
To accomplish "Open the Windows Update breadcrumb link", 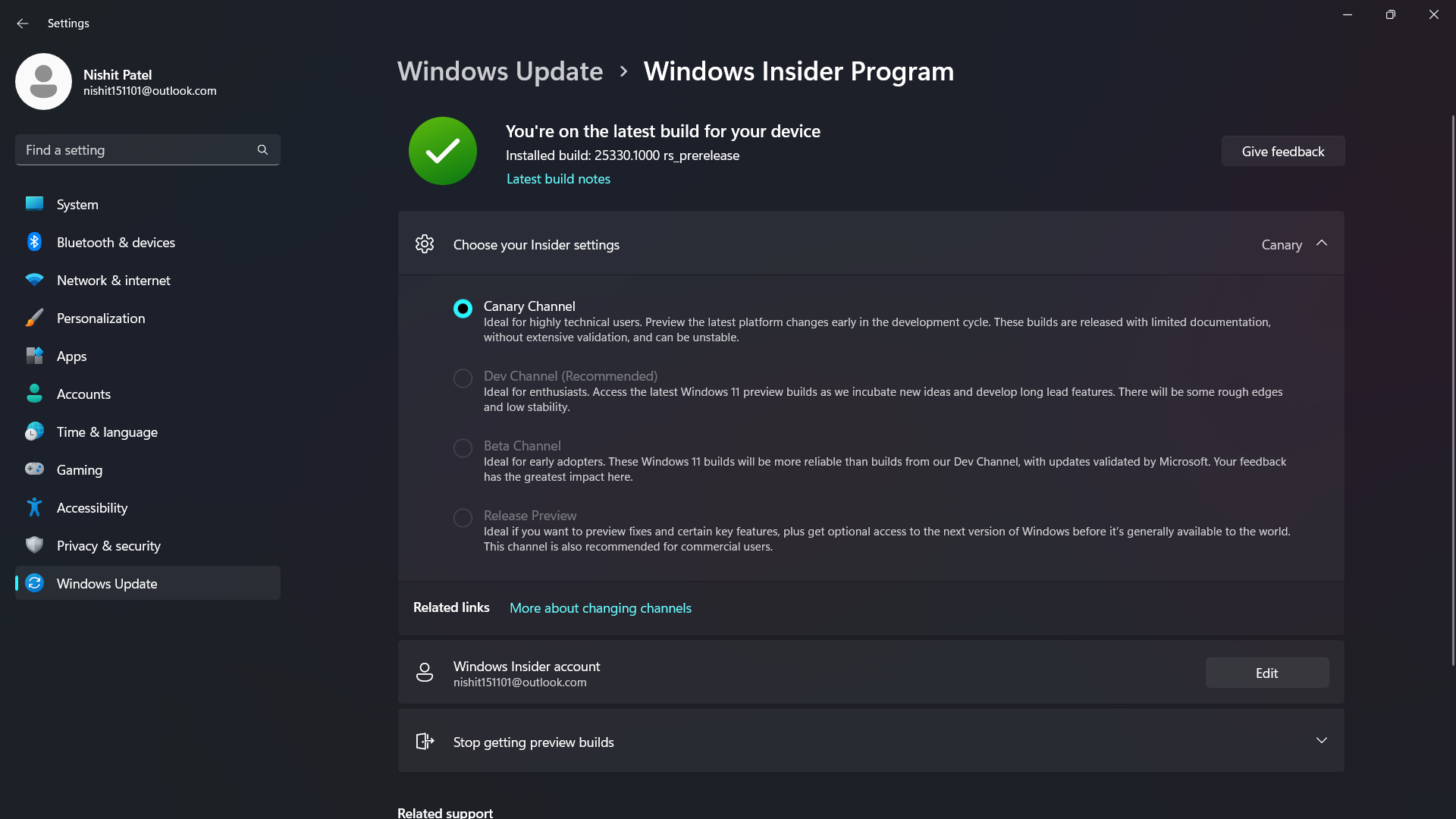I will click(x=500, y=71).
